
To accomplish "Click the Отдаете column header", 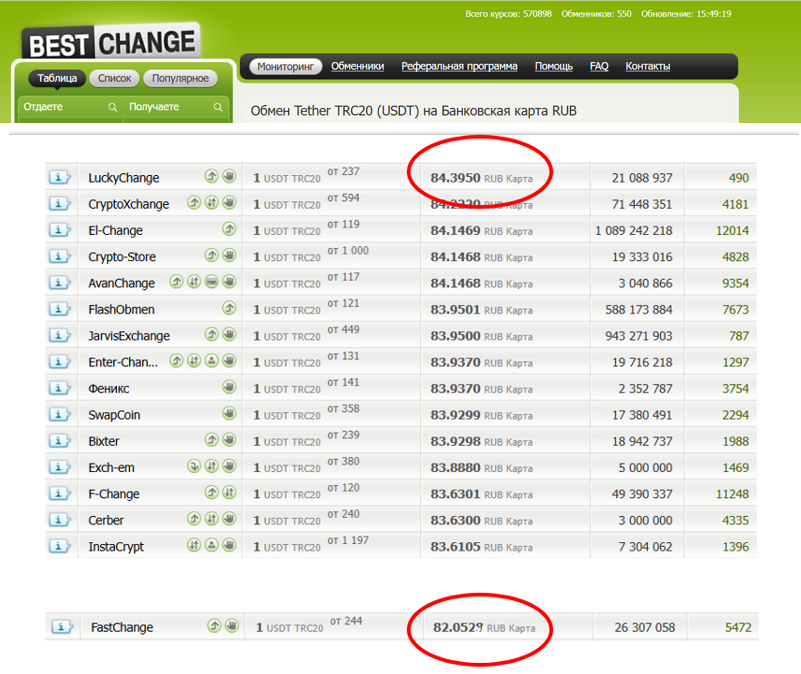I will [43, 107].
